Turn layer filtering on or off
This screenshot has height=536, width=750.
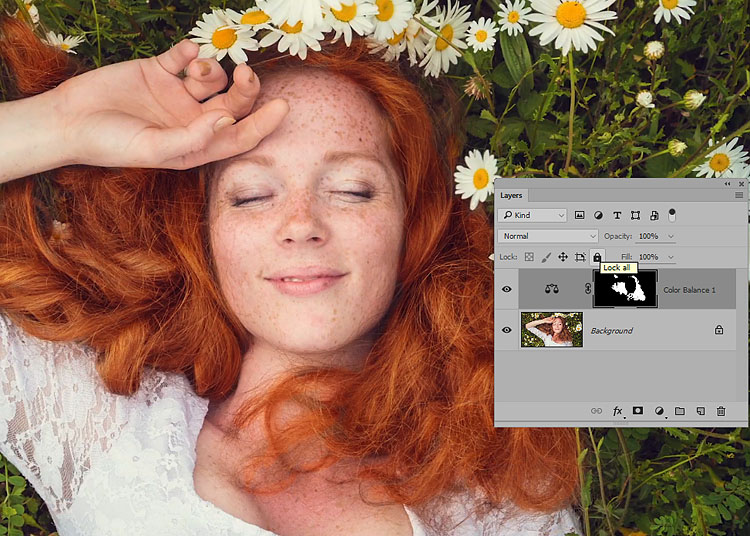pyautogui.click(x=672, y=215)
